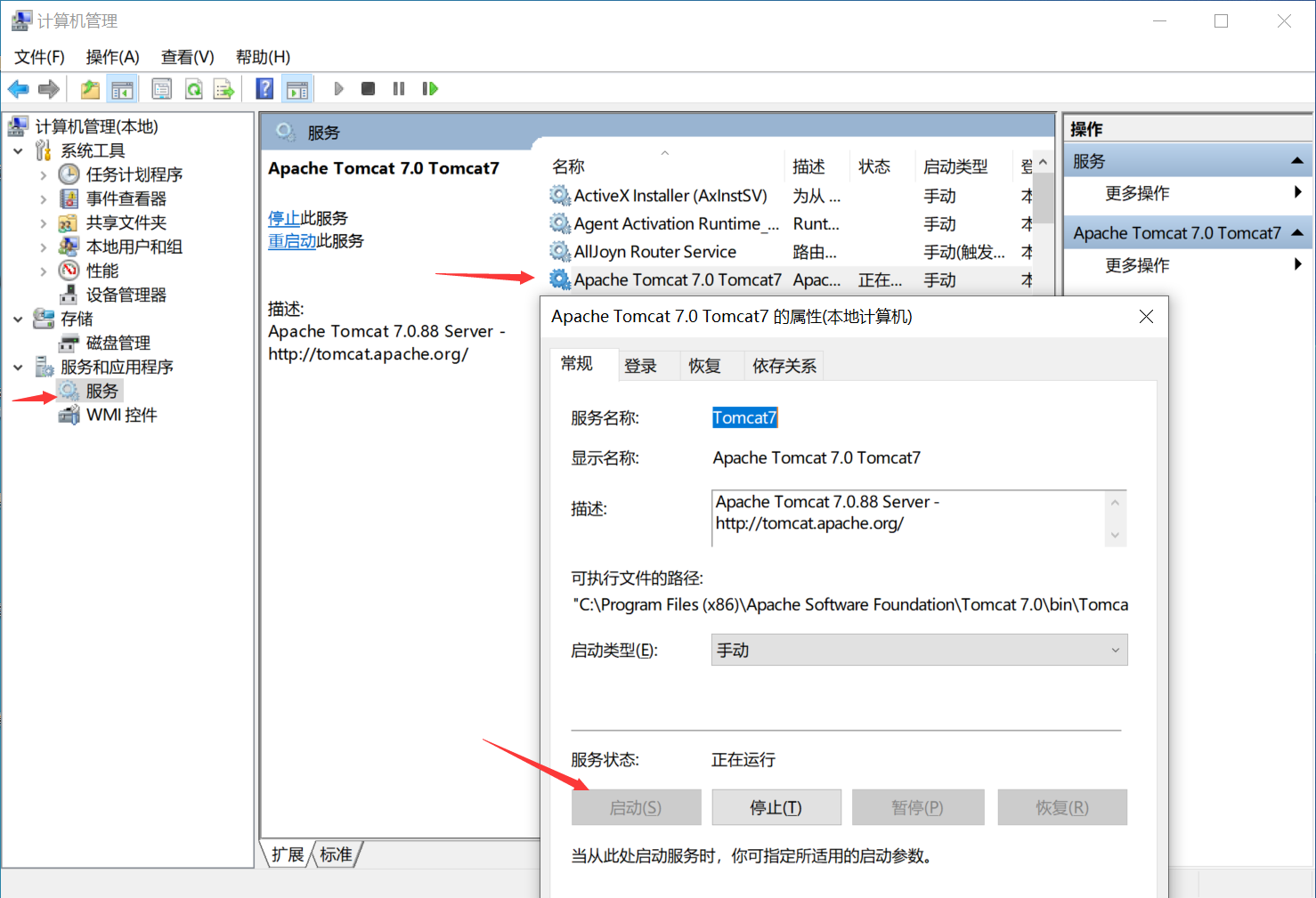The height and width of the screenshot is (898, 1316).
Task: Click the 任务计划程序 clock icon
Action: [x=69, y=174]
